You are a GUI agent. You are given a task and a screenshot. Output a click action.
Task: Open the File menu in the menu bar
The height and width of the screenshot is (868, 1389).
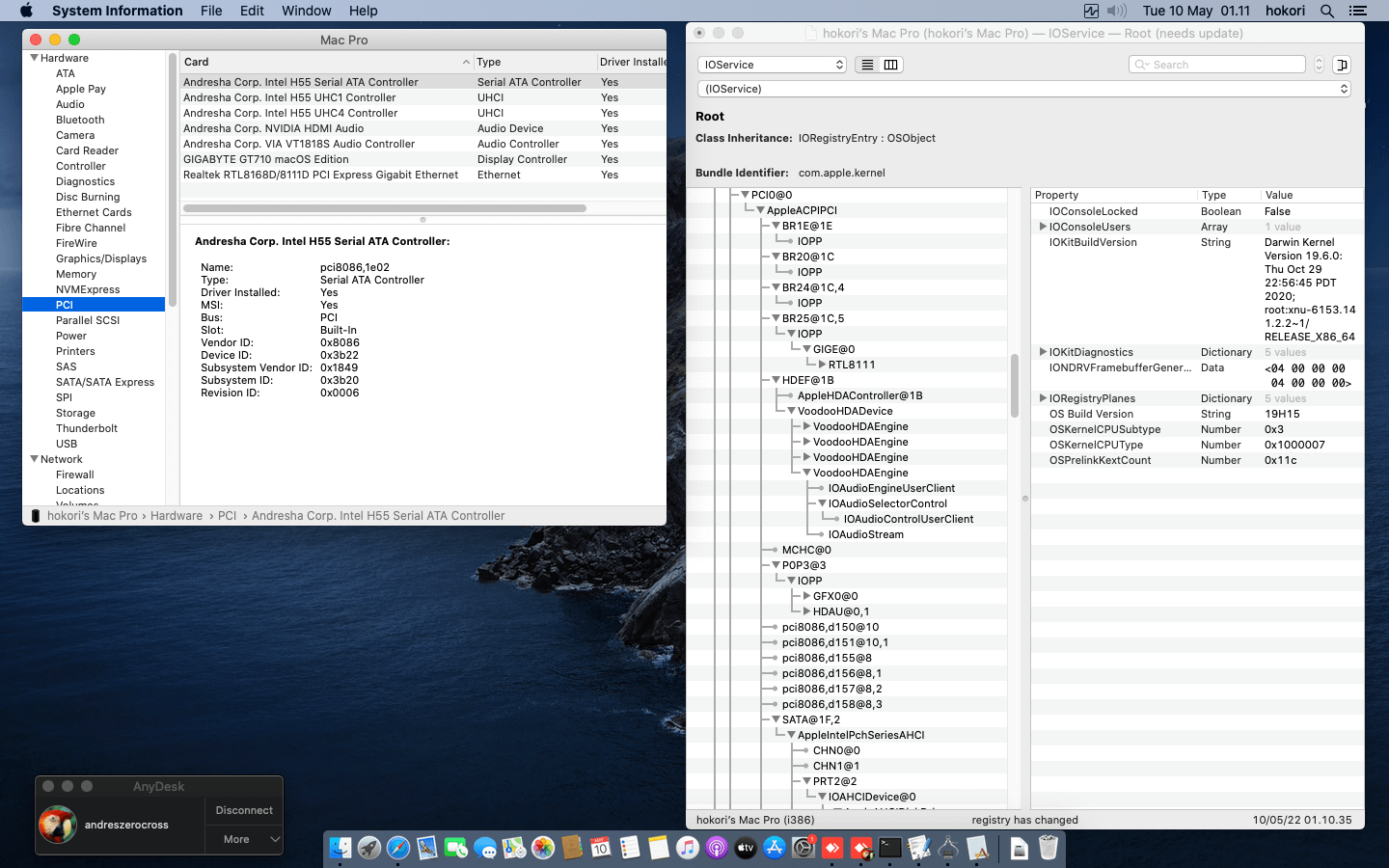pyautogui.click(x=211, y=11)
